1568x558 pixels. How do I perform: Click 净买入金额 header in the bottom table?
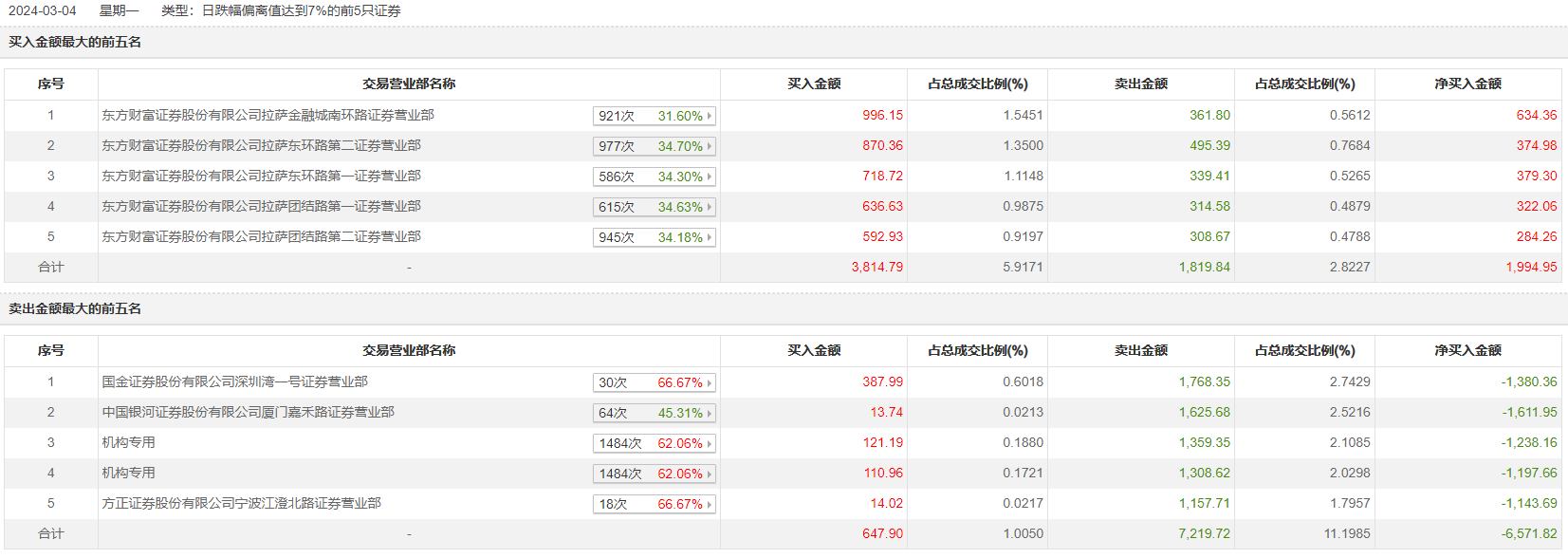pos(1467,350)
